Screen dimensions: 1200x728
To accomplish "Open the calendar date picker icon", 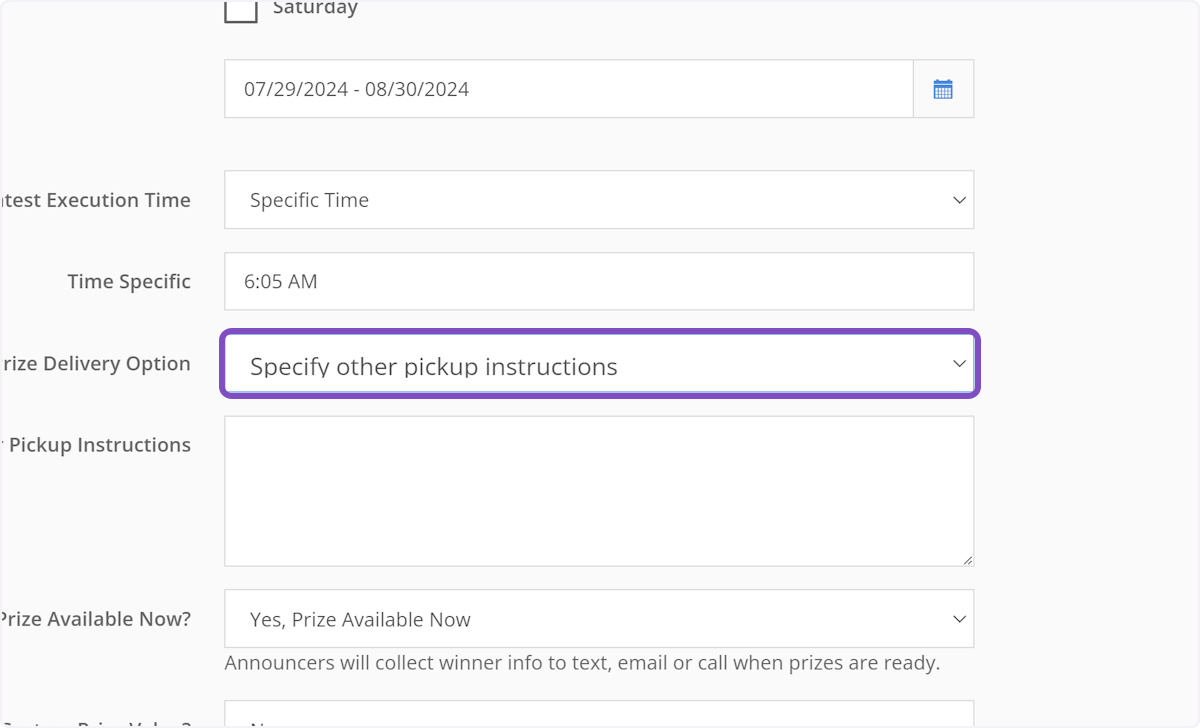I will tap(943, 89).
